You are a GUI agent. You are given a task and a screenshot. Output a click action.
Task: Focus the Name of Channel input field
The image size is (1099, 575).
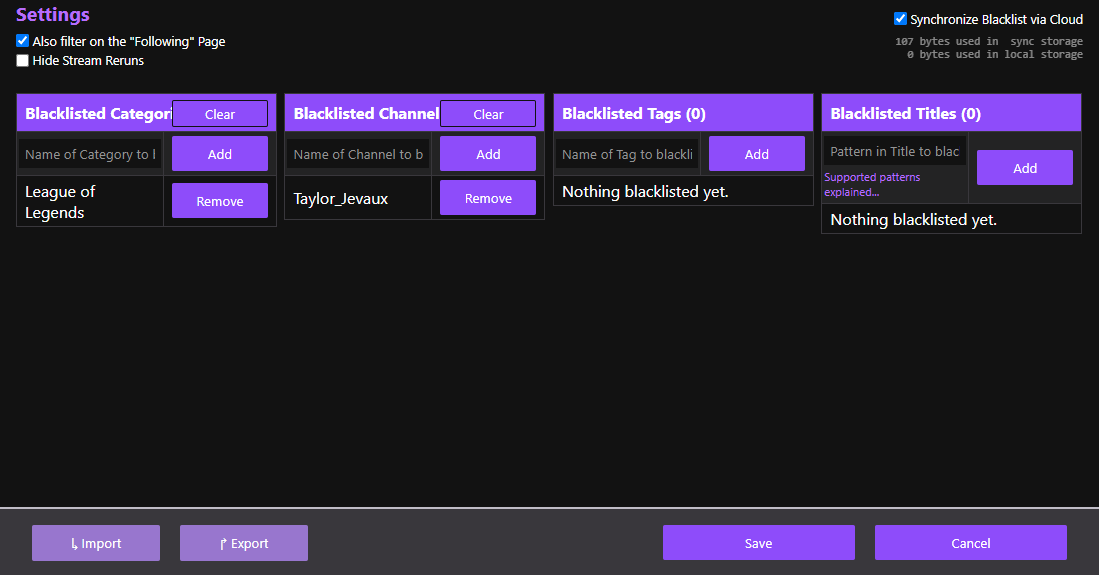359,154
